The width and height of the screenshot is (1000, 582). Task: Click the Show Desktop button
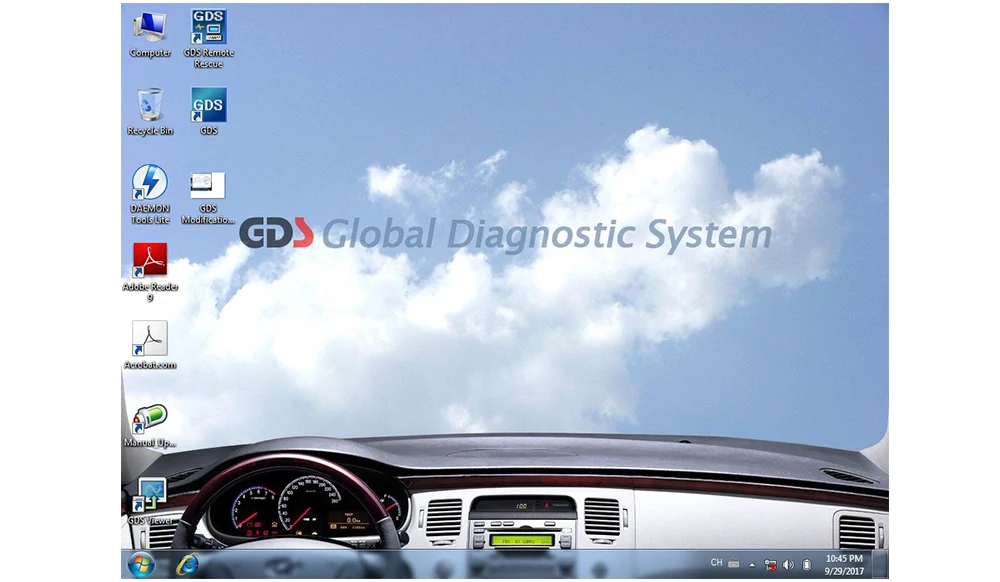tap(880, 565)
